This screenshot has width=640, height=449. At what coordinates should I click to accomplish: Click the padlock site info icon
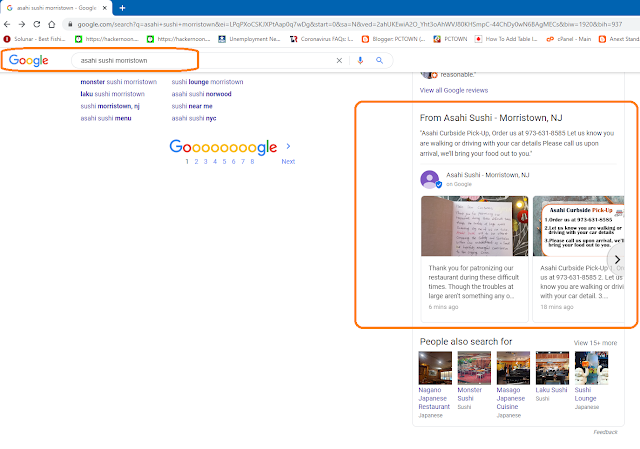coord(70,24)
